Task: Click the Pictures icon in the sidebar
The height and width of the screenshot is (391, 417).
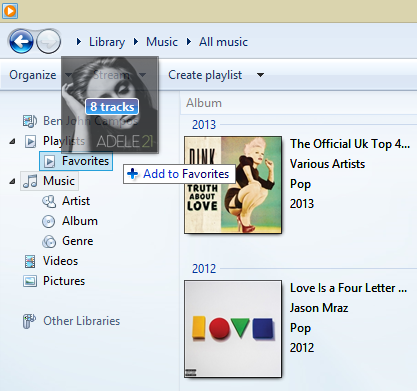Action: 30,281
